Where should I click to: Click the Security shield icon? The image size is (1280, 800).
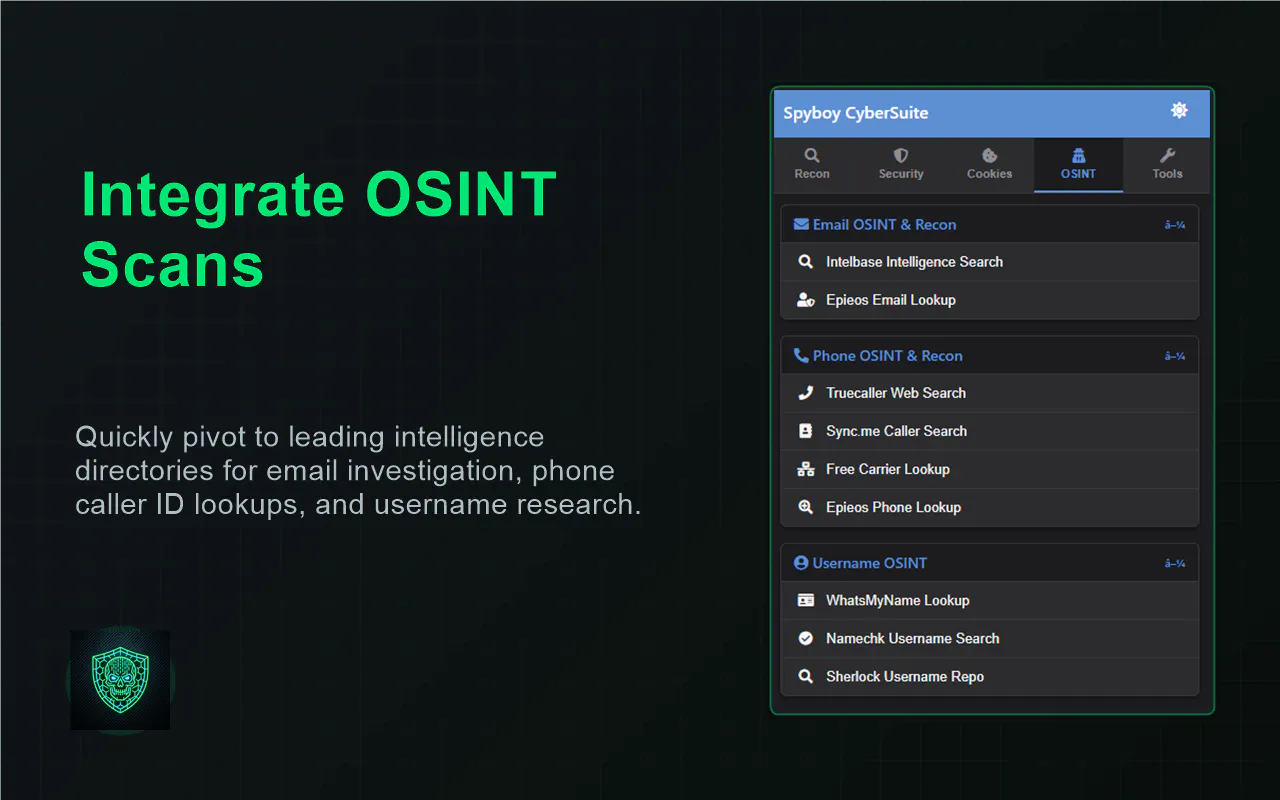[x=901, y=155]
